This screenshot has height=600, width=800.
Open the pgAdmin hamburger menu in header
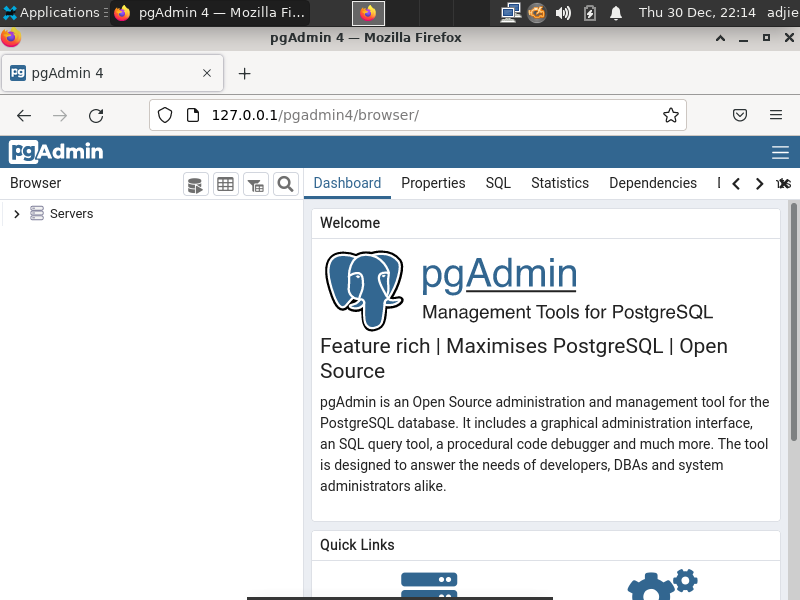(780, 153)
